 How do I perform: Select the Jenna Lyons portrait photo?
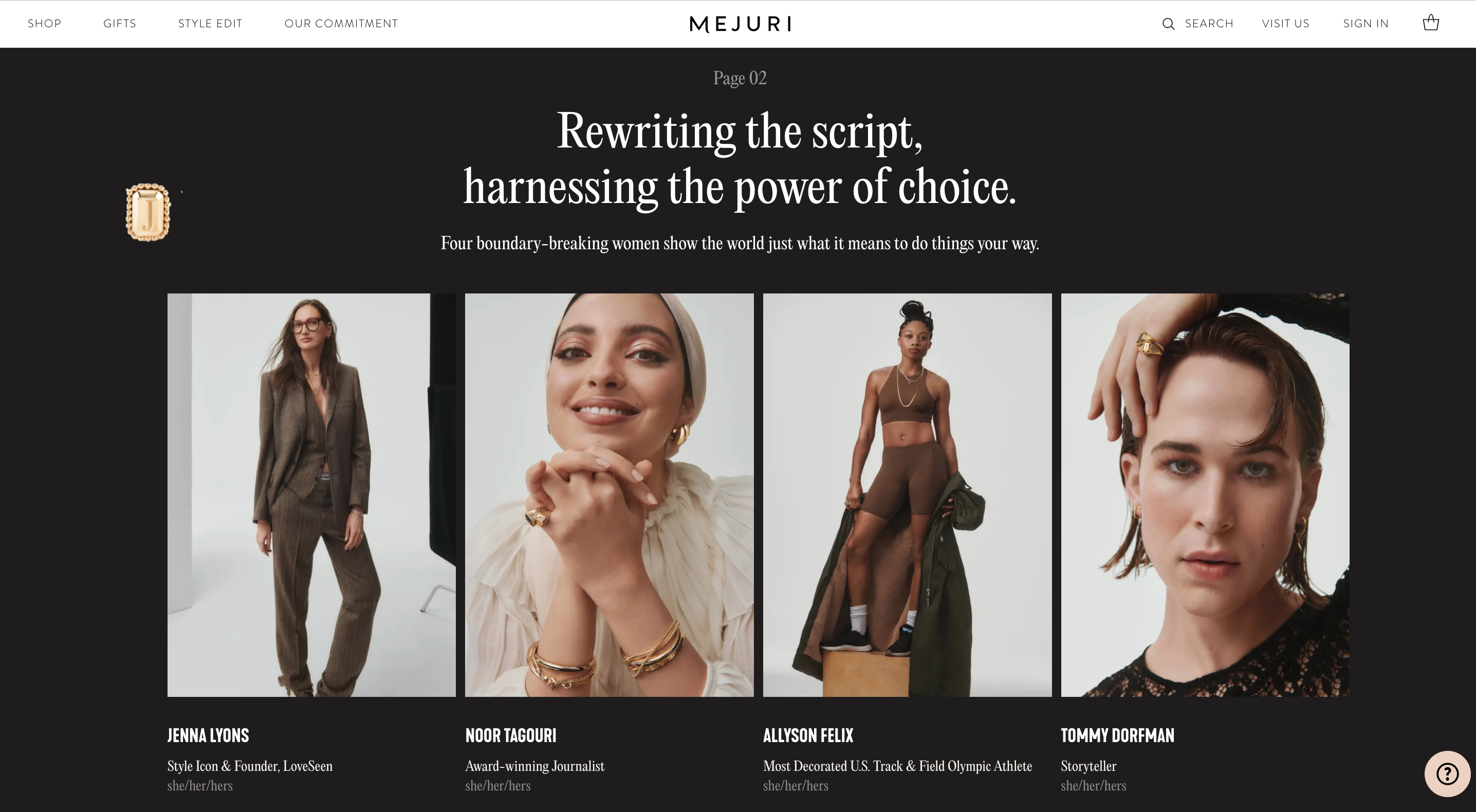[311, 495]
